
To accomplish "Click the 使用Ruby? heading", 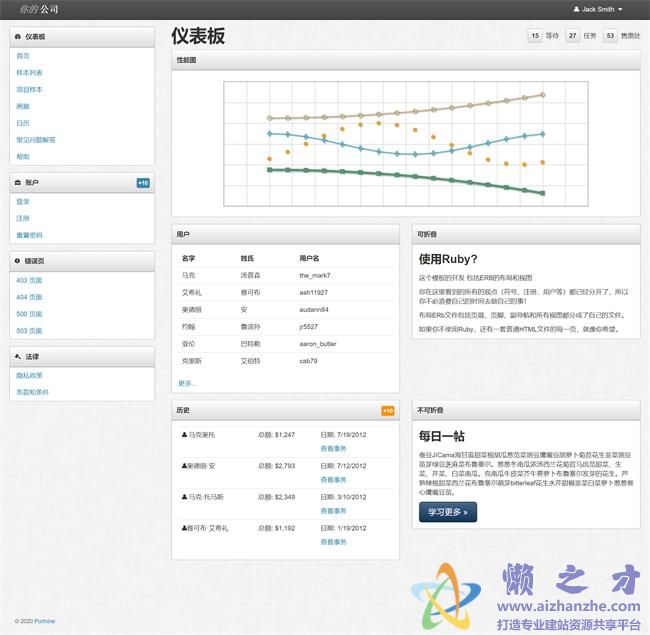I will pos(448,259).
